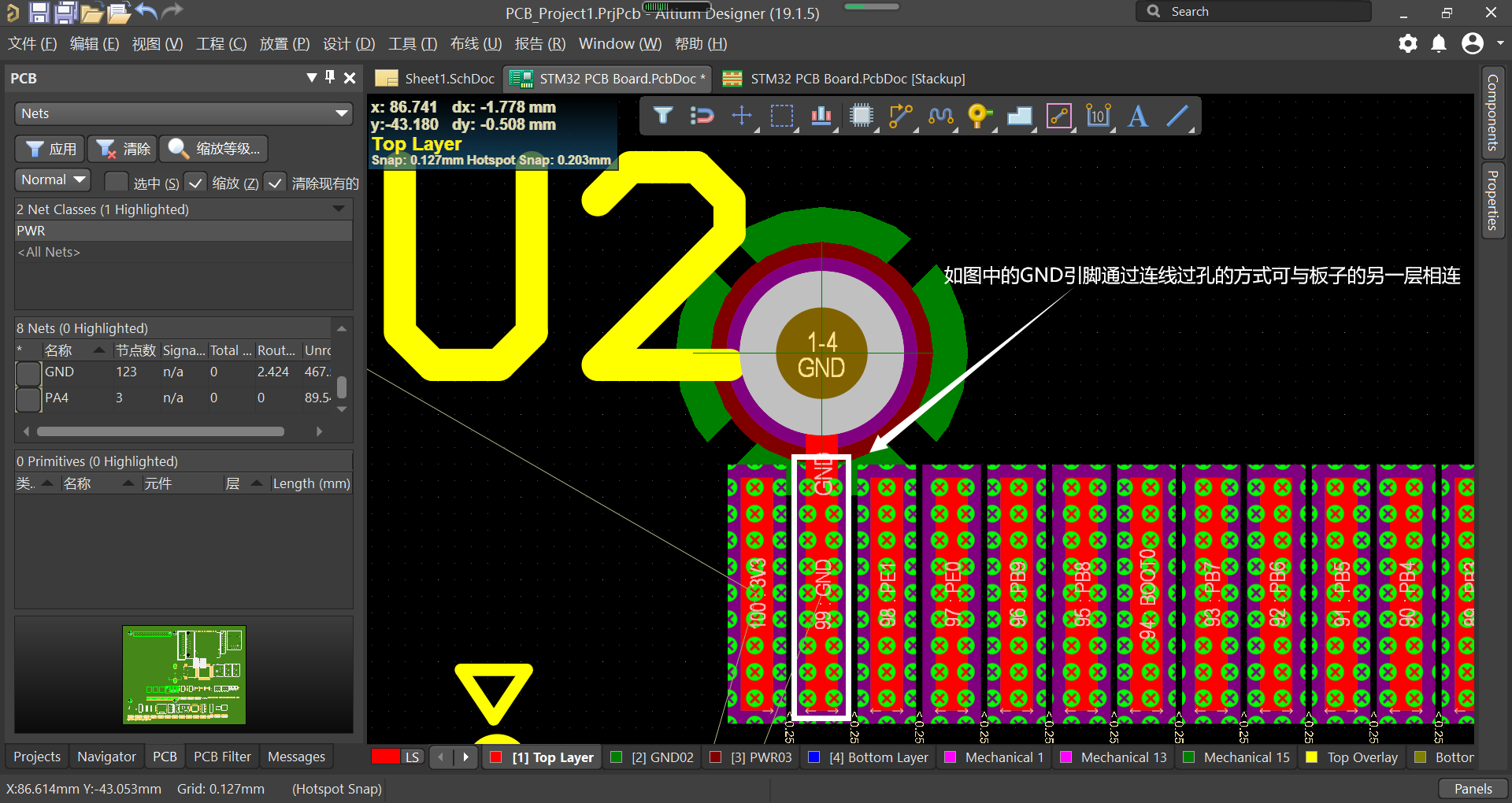Click the Save icon in title bar
1512x803 pixels.
coord(39,12)
